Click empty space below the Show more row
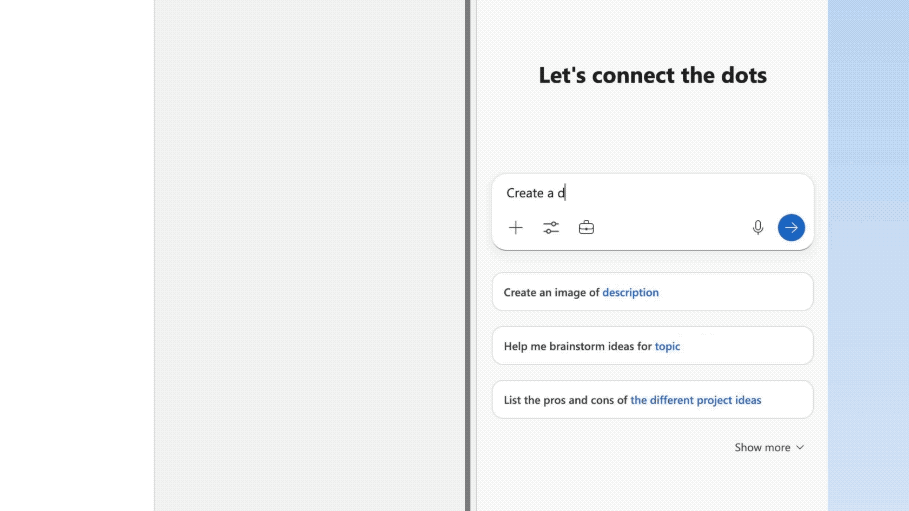The width and height of the screenshot is (909, 511). [652, 484]
